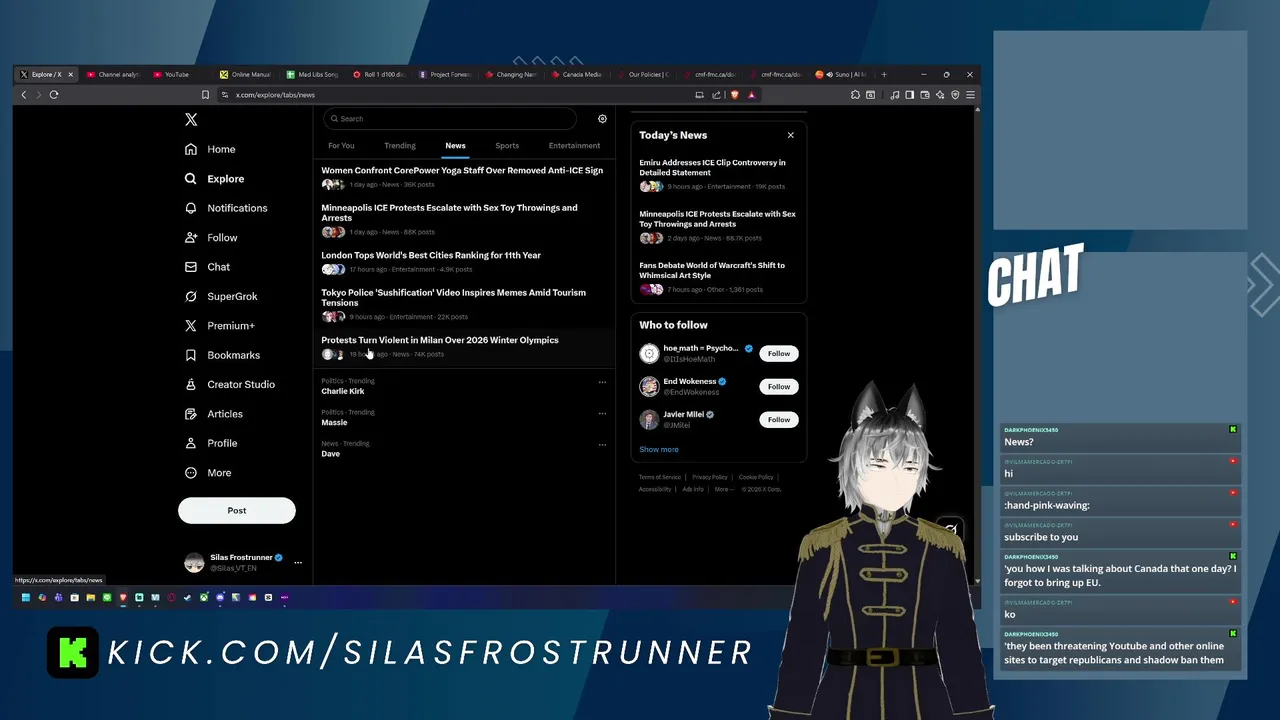Open account menu next to Silas Frostrunner
This screenshot has width=1280, height=720.
point(297,563)
